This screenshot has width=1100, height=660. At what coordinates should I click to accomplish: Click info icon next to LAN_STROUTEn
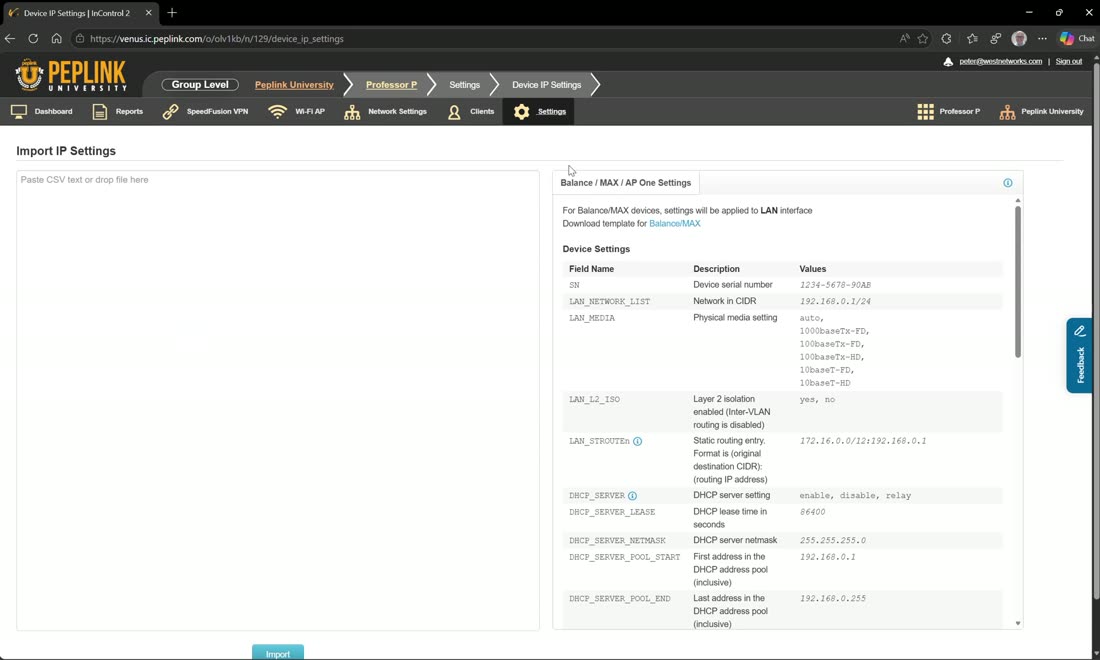pos(637,441)
